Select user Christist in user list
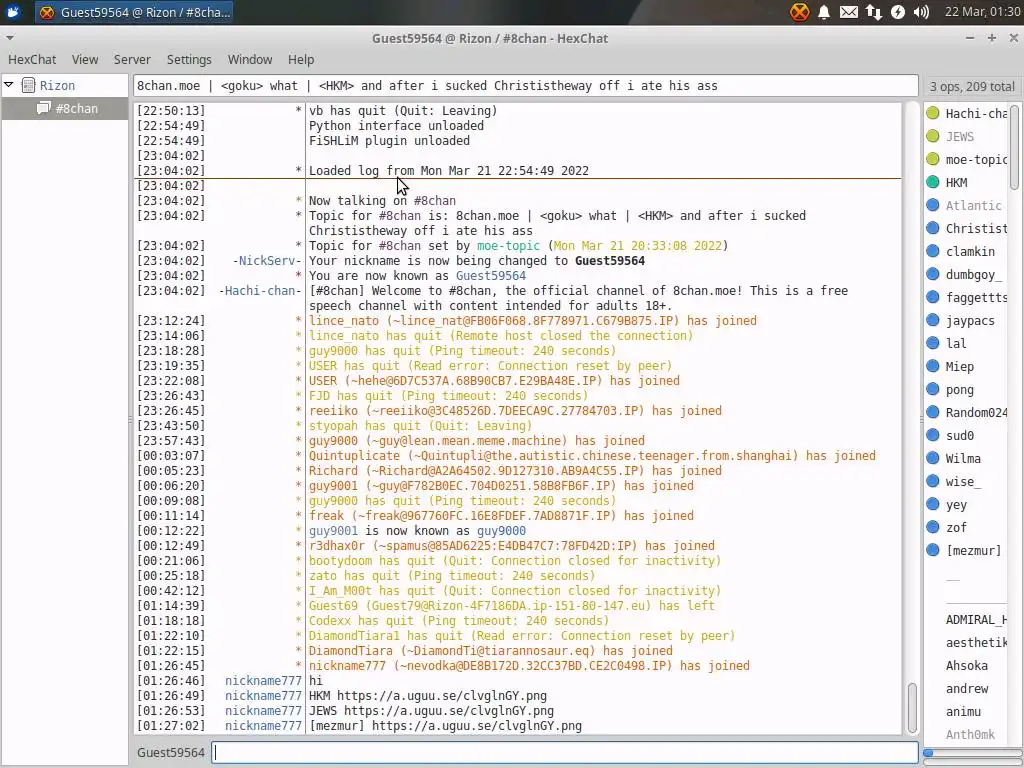 976,229
